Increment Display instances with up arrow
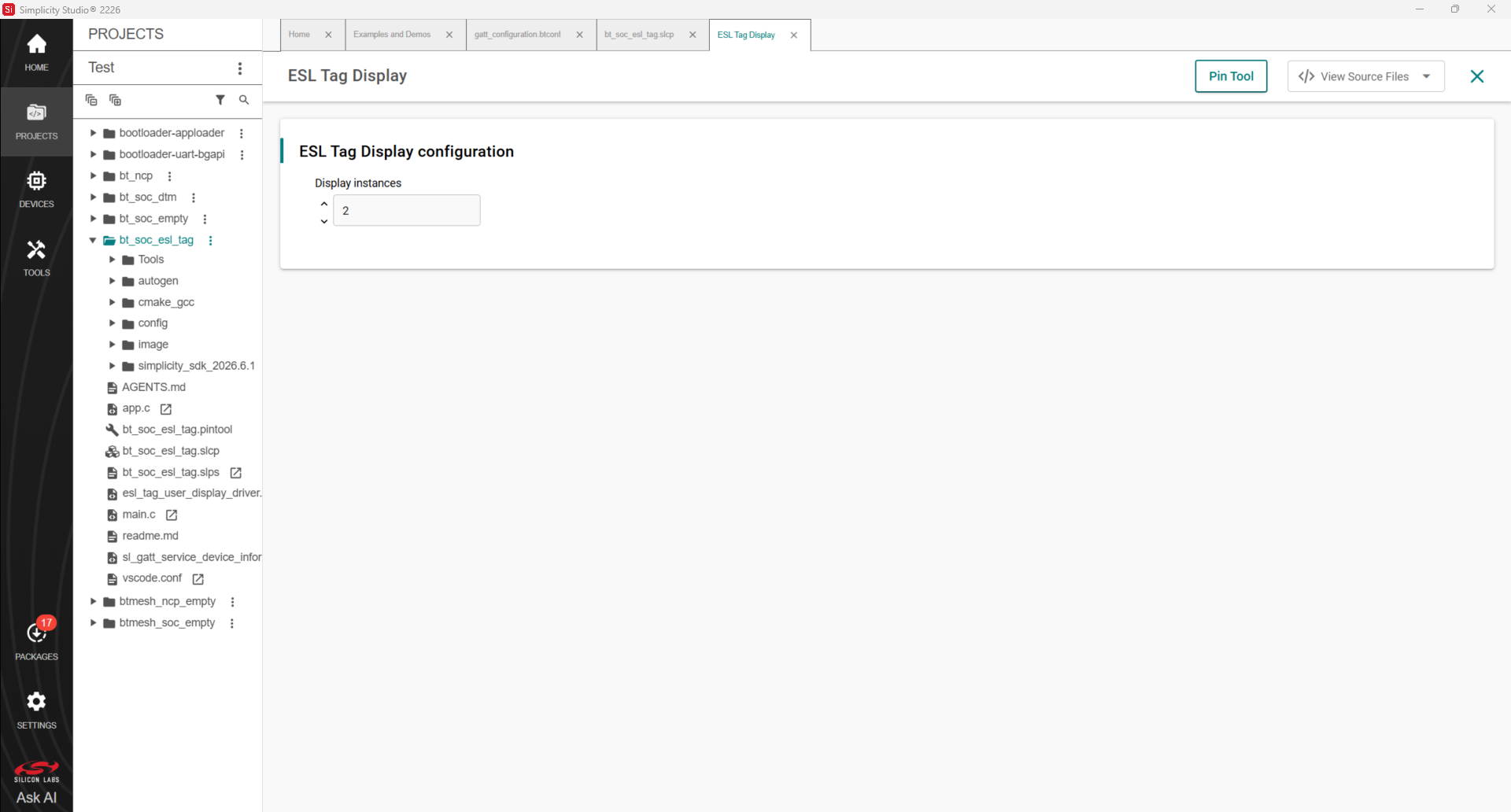 (x=324, y=203)
